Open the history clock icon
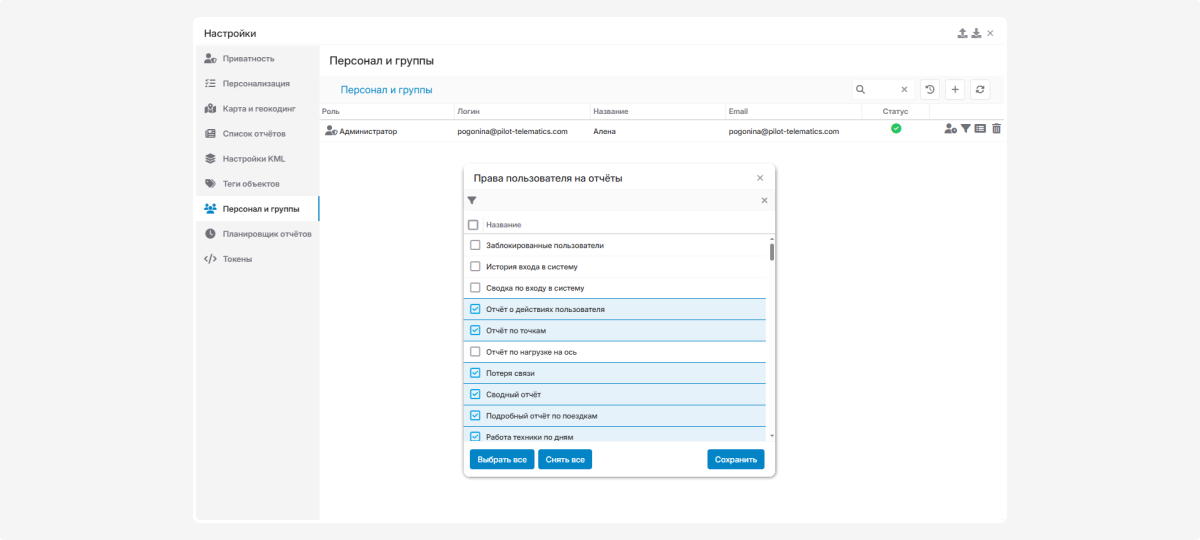This screenshot has width=1200, height=540. [930, 90]
